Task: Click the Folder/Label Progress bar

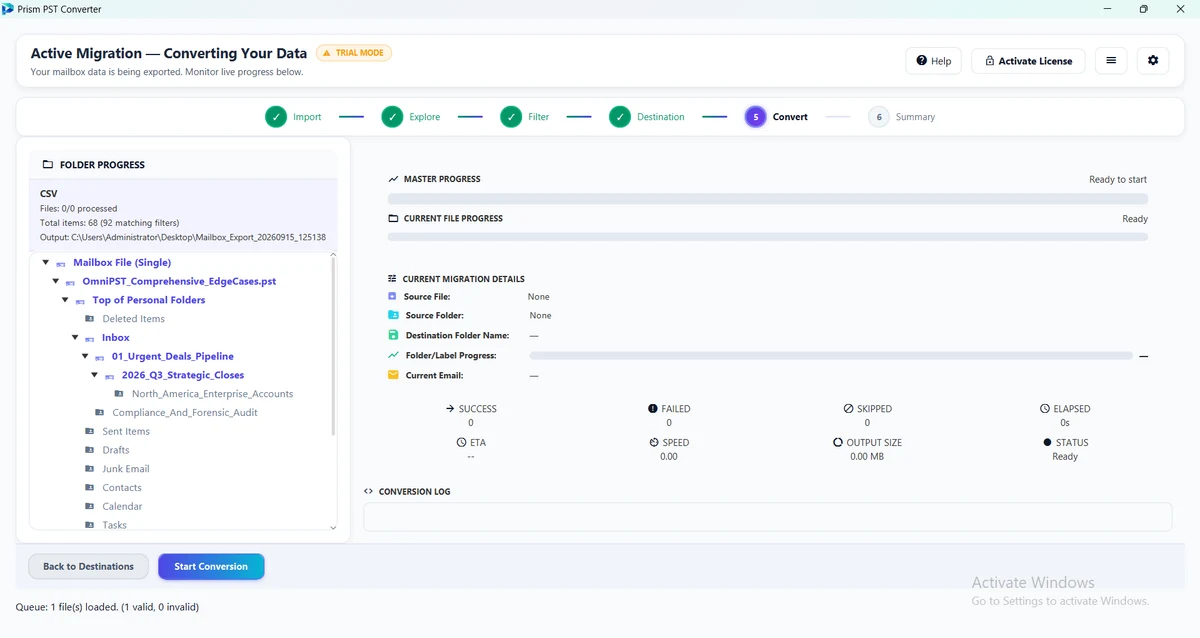Action: coord(831,355)
